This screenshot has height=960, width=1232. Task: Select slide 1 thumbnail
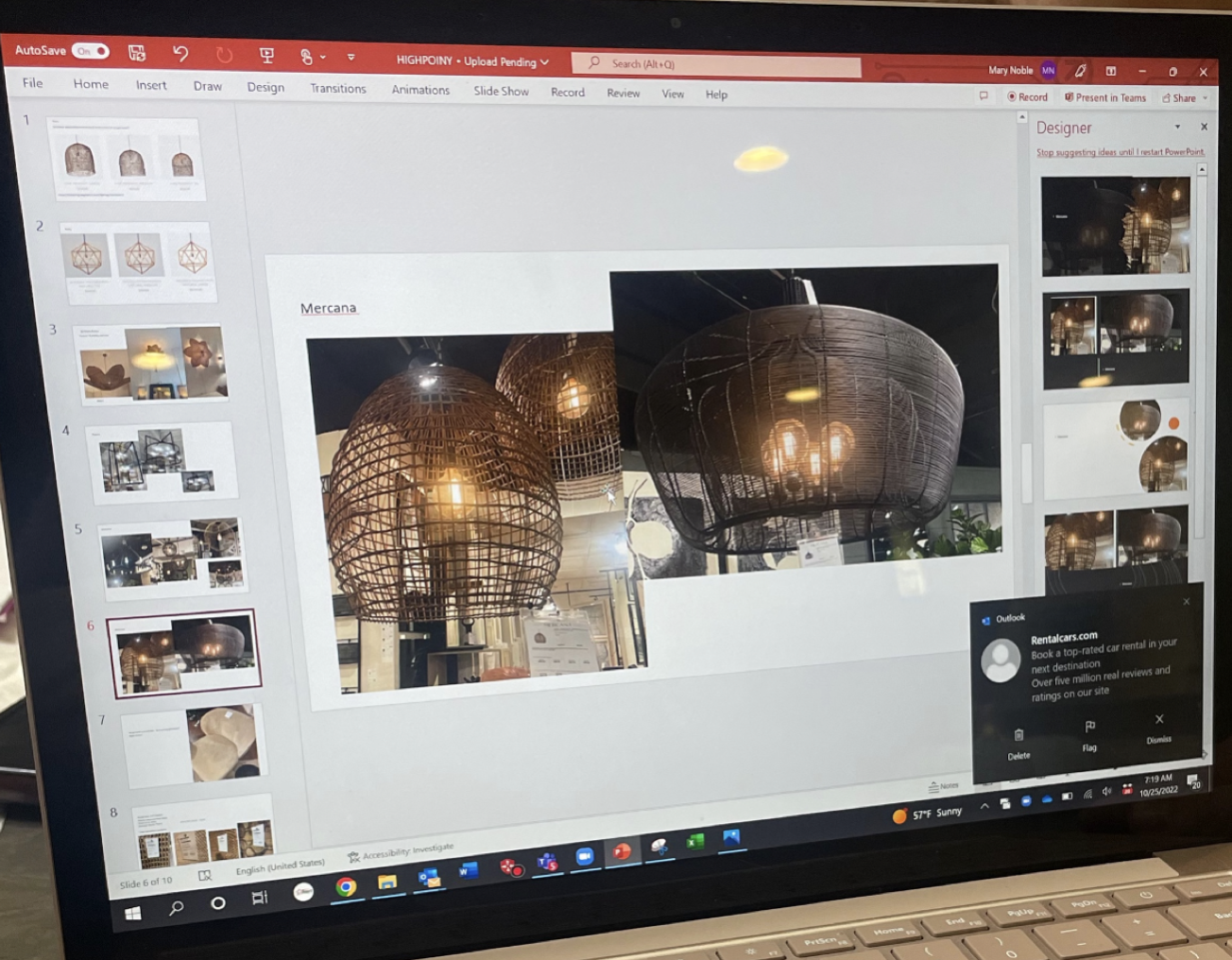click(x=127, y=159)
